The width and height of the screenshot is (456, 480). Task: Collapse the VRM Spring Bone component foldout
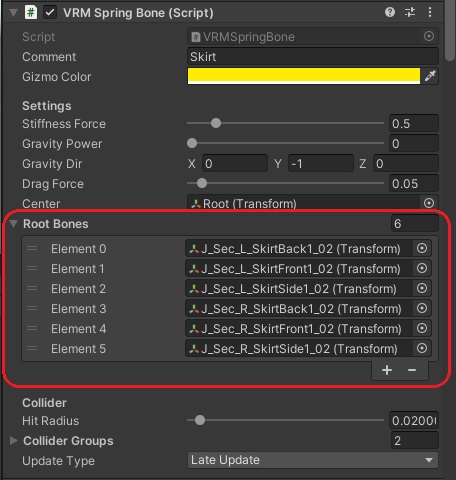[x=13, y=13]
